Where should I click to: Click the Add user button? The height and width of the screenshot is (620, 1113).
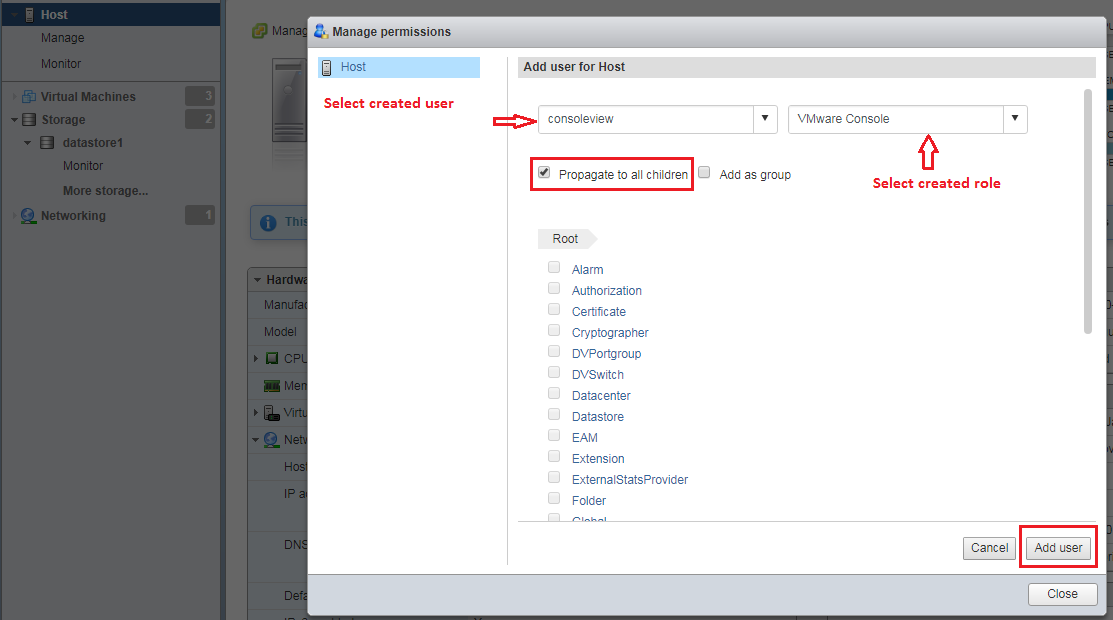tap(1058, 548)
